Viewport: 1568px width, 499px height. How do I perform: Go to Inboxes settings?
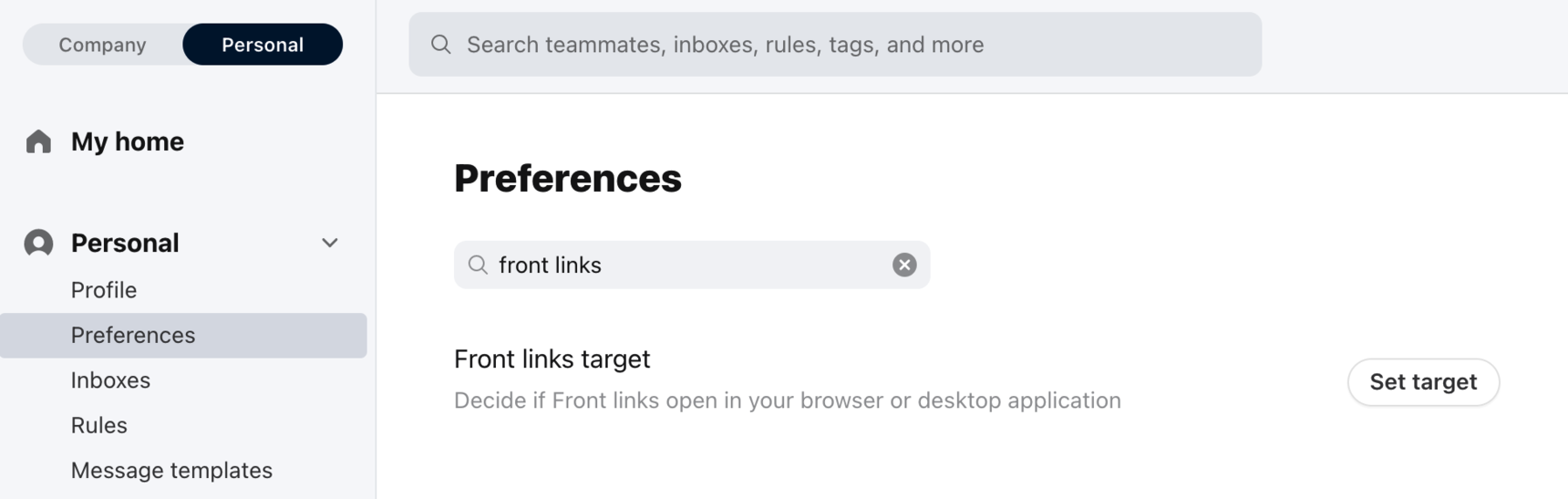coord(110,380)
